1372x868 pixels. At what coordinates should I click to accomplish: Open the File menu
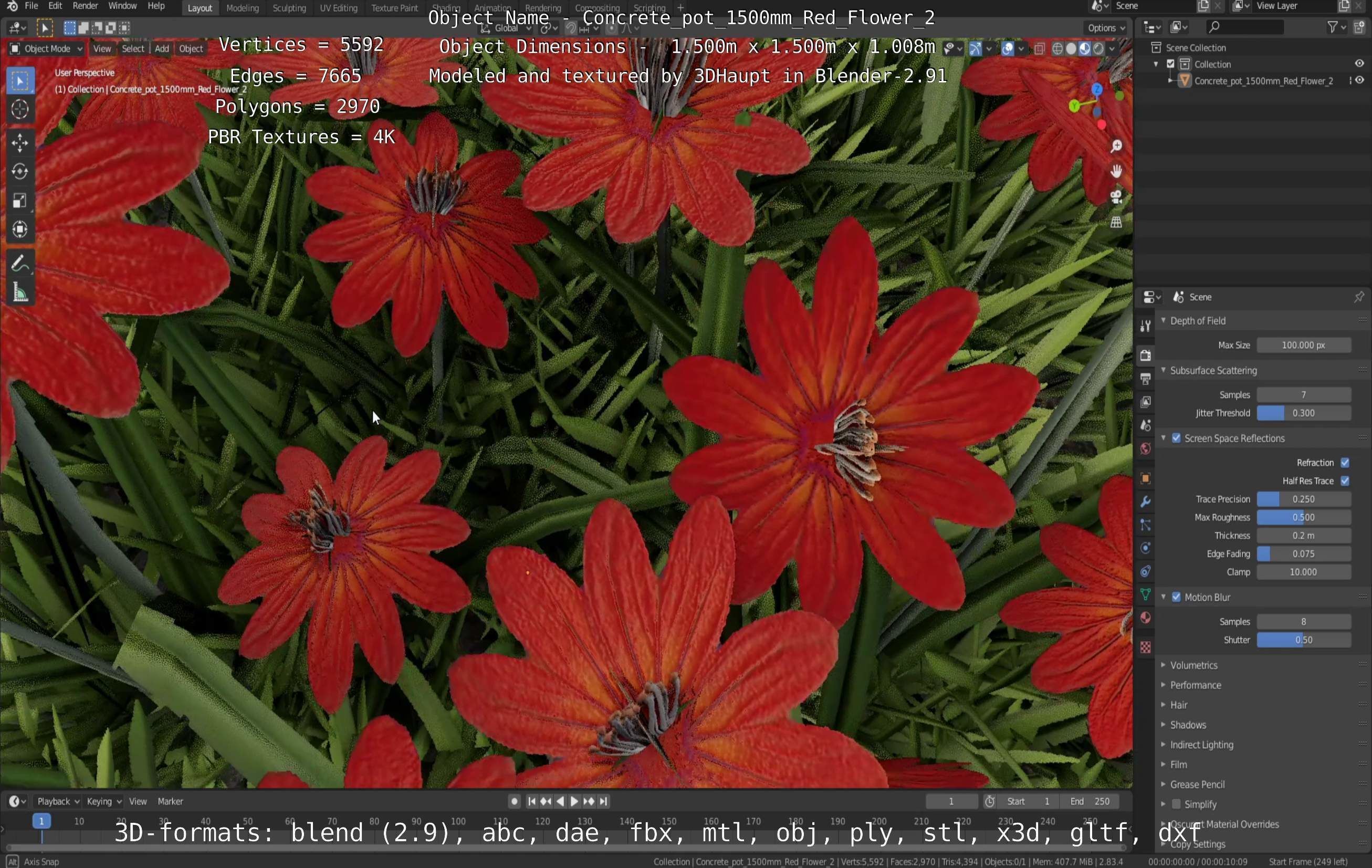point(32,6)
